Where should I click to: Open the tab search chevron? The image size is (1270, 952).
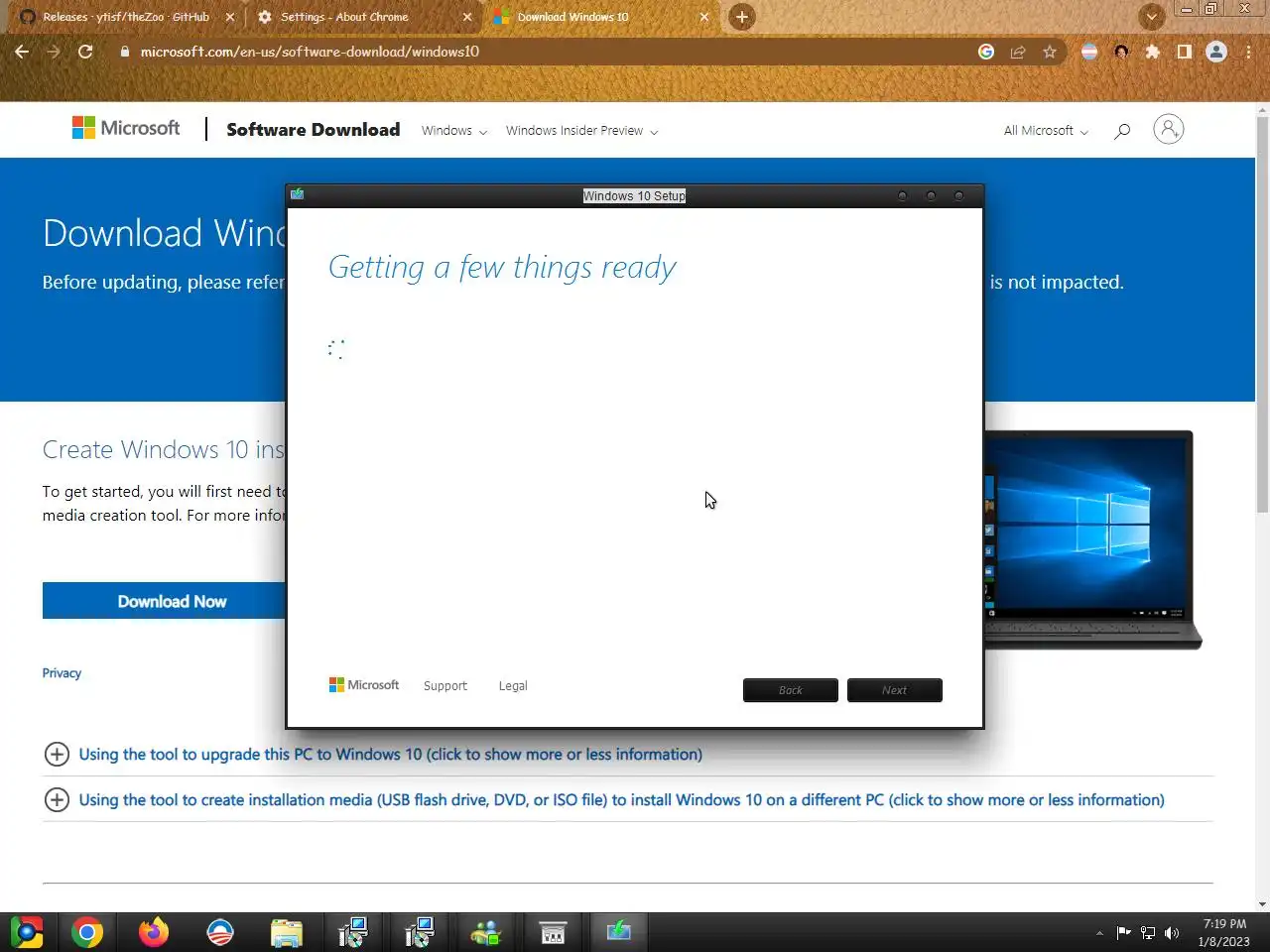click(1151, 17)
